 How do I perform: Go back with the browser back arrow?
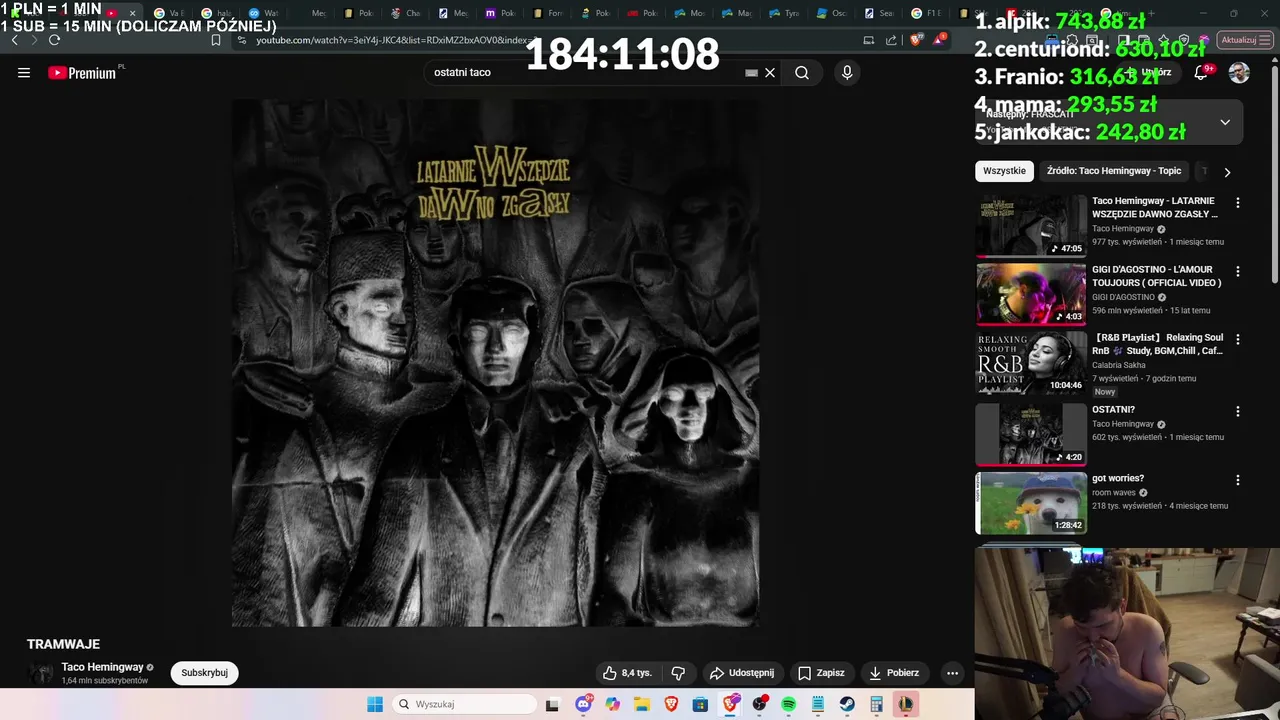tap(14, 40)
